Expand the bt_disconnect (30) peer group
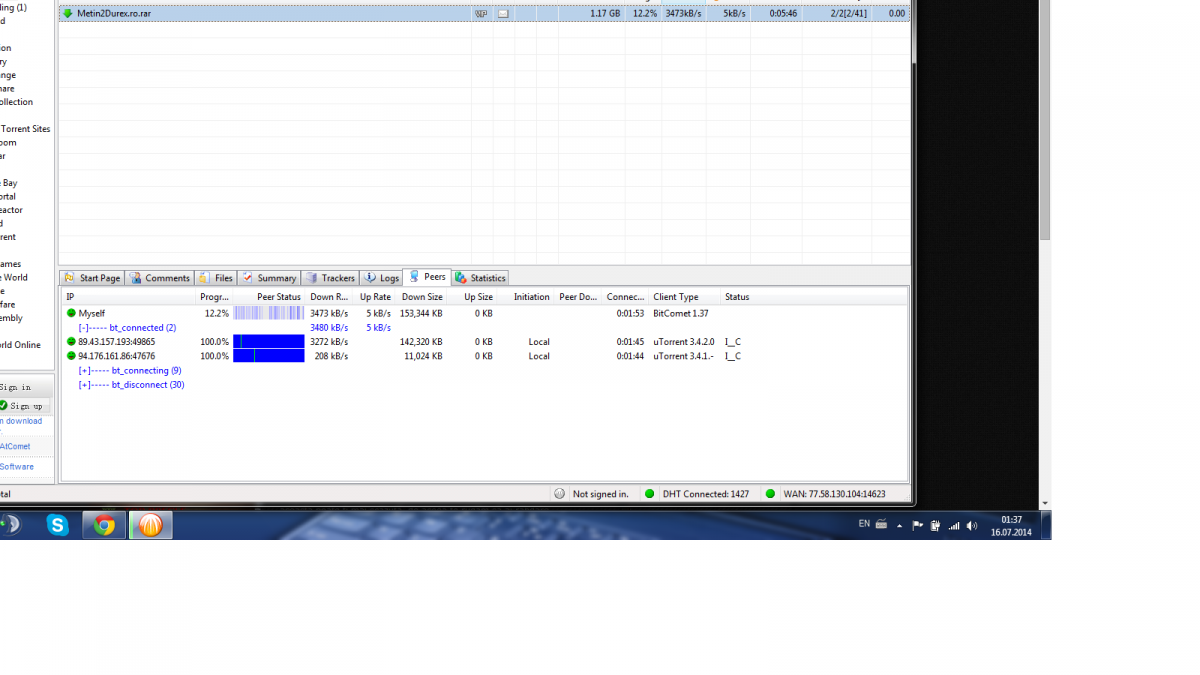The image size is (1200, 675). point(84,385)
